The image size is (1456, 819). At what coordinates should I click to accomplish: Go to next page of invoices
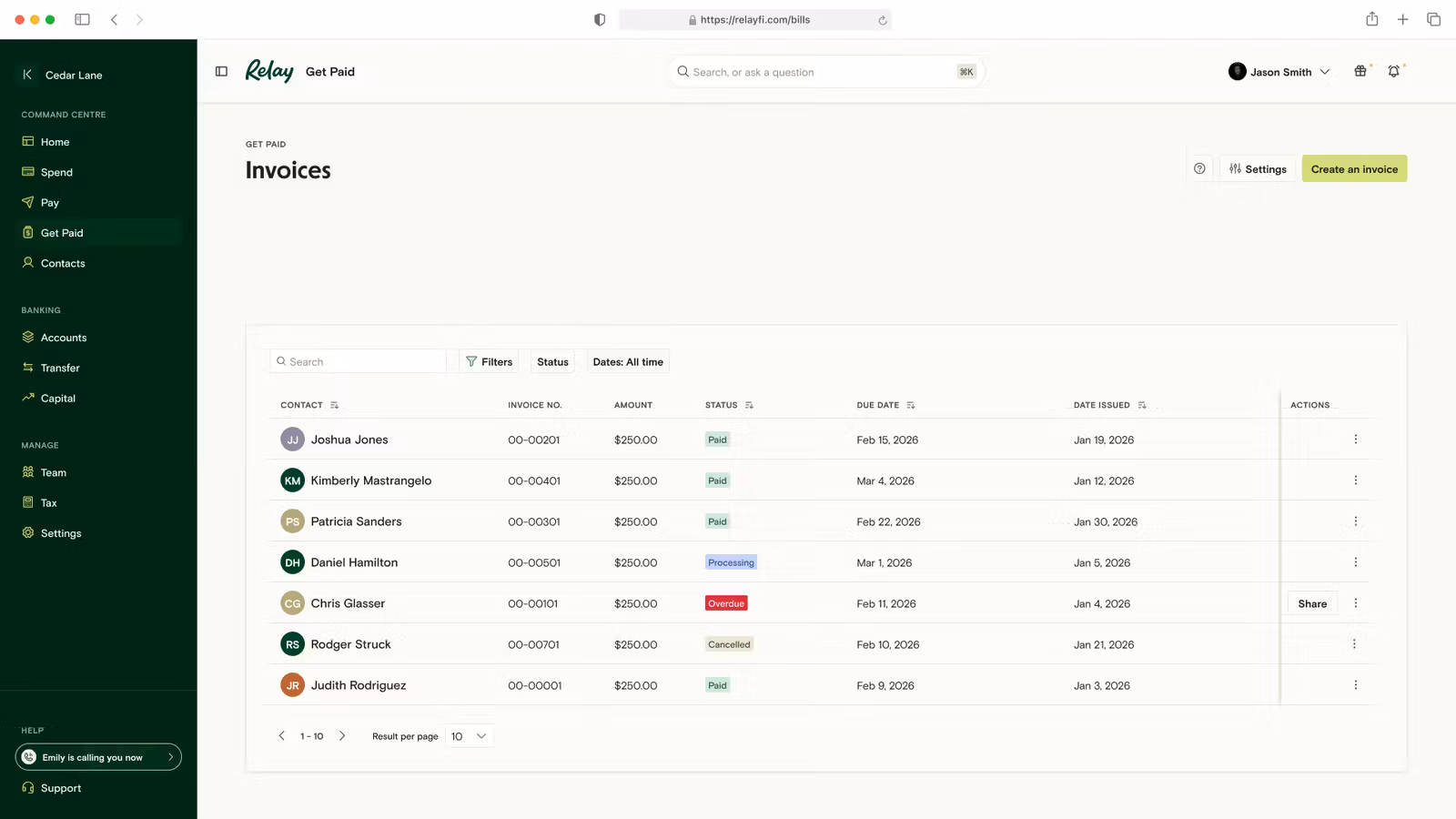(x=342, y=736)
